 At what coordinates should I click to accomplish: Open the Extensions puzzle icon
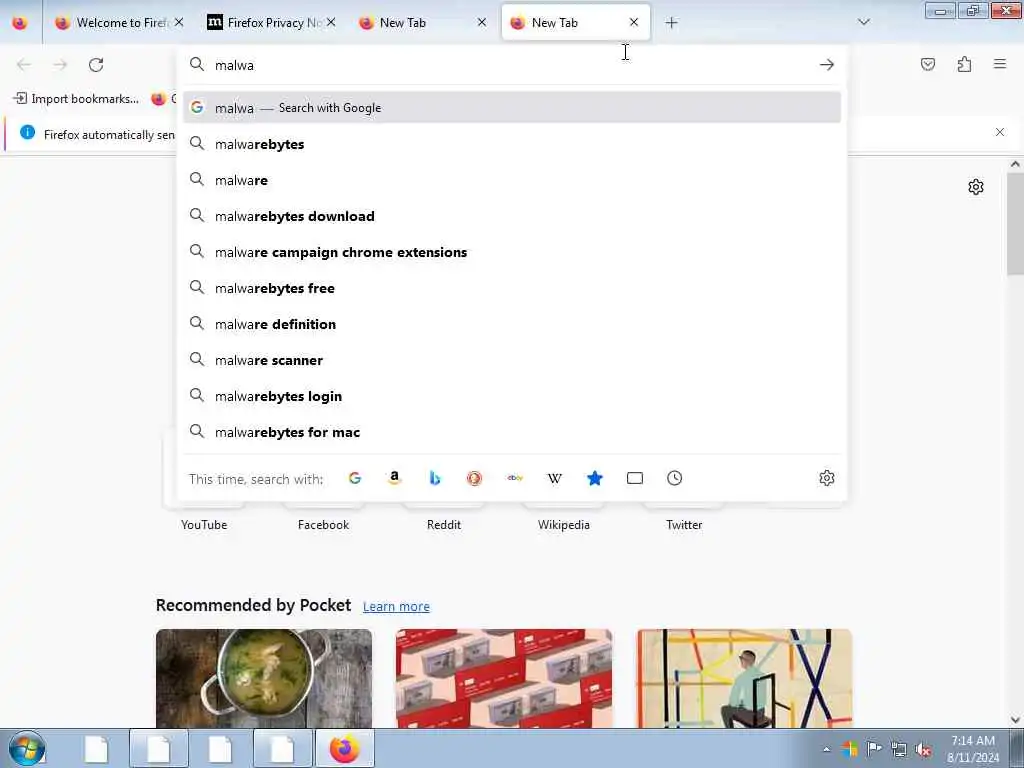[x=964, y=64]
